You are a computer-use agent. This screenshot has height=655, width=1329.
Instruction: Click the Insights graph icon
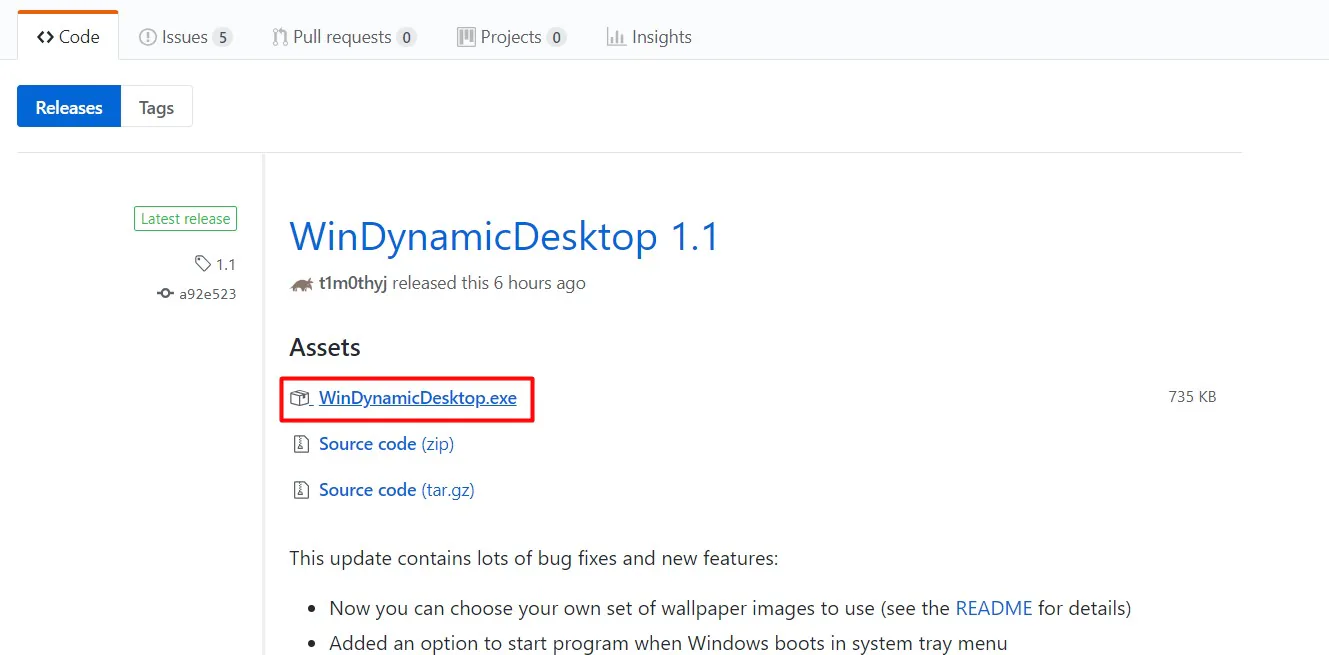point(616,37)
